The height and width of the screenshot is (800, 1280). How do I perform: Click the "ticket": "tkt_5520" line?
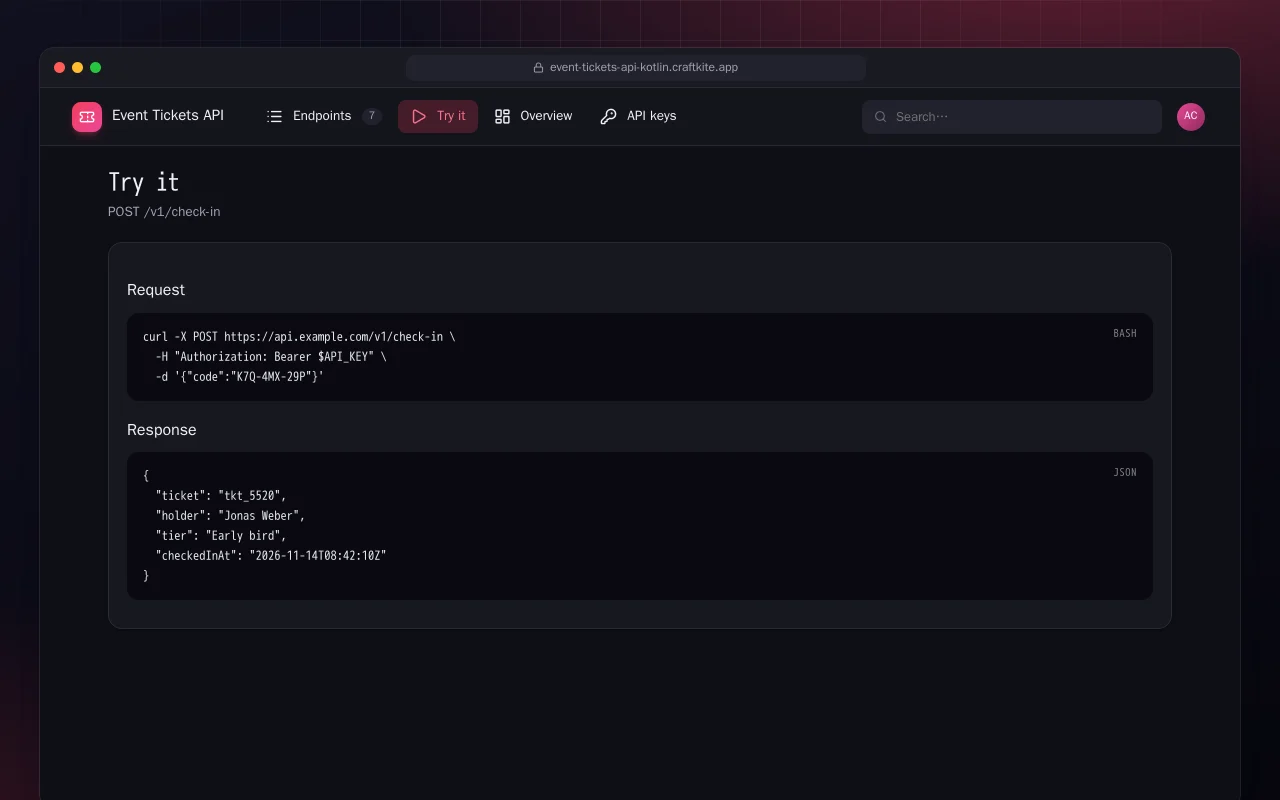click(221, 496)
